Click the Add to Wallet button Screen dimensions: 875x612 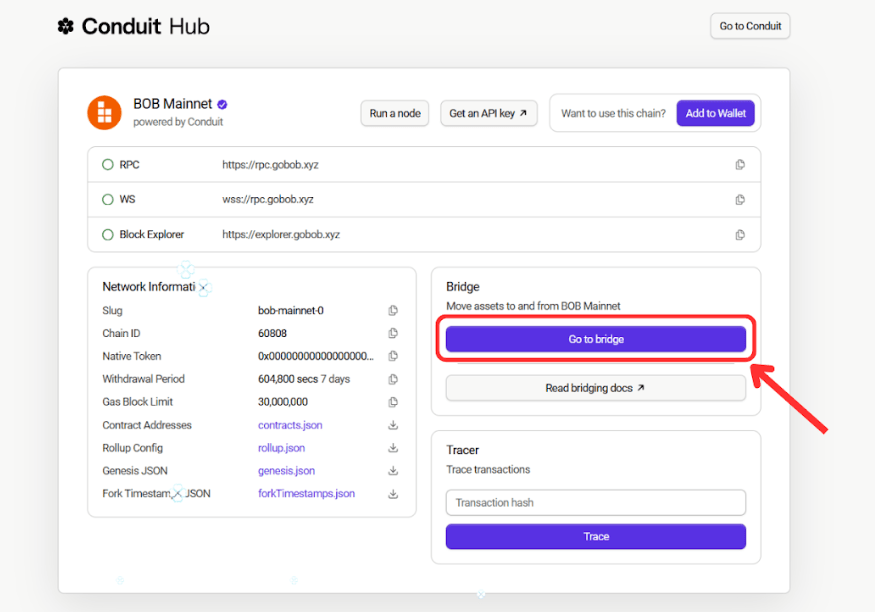(x=715, y=114)
